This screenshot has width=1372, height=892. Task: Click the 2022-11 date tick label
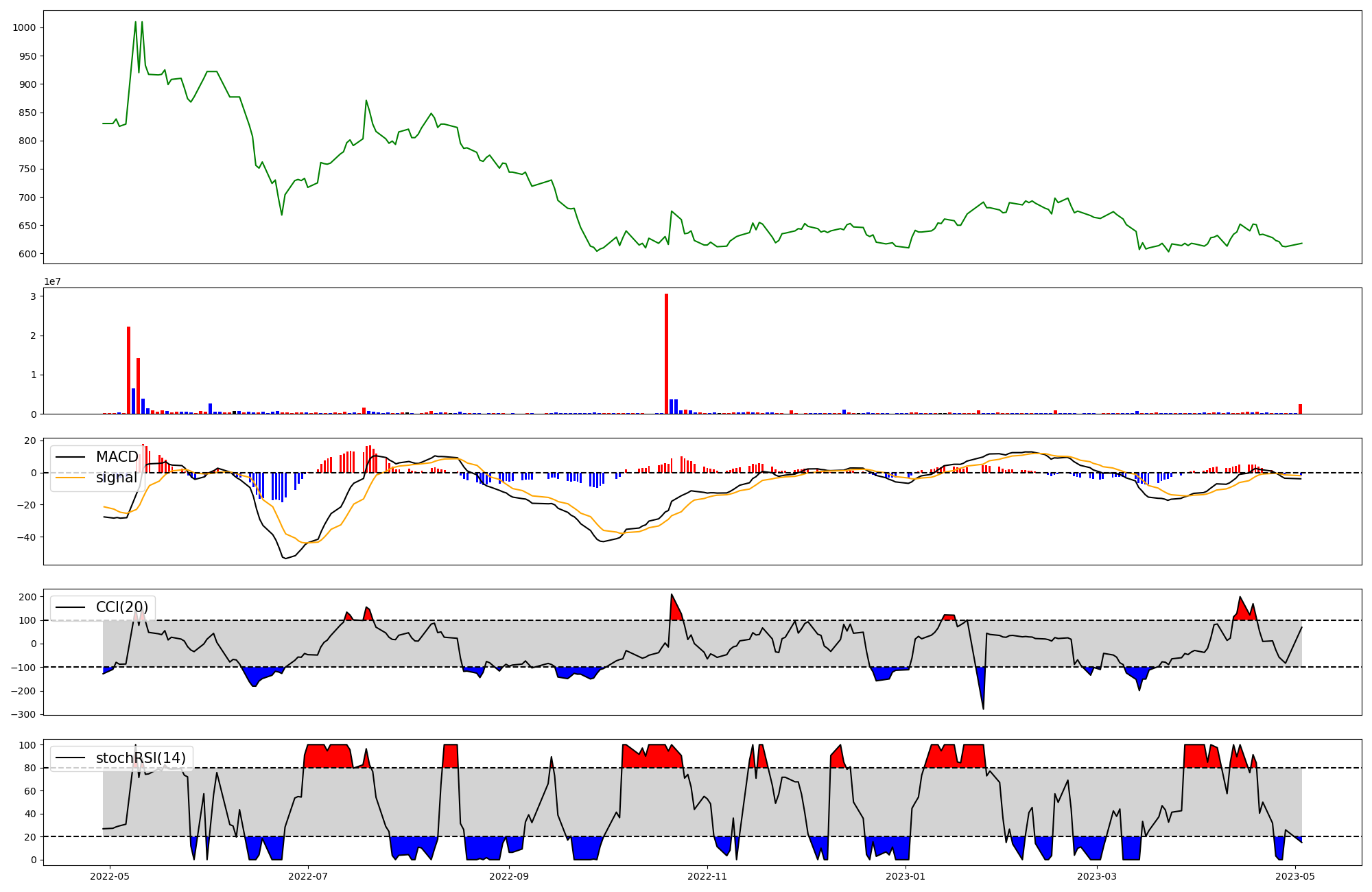pos(707,876)
